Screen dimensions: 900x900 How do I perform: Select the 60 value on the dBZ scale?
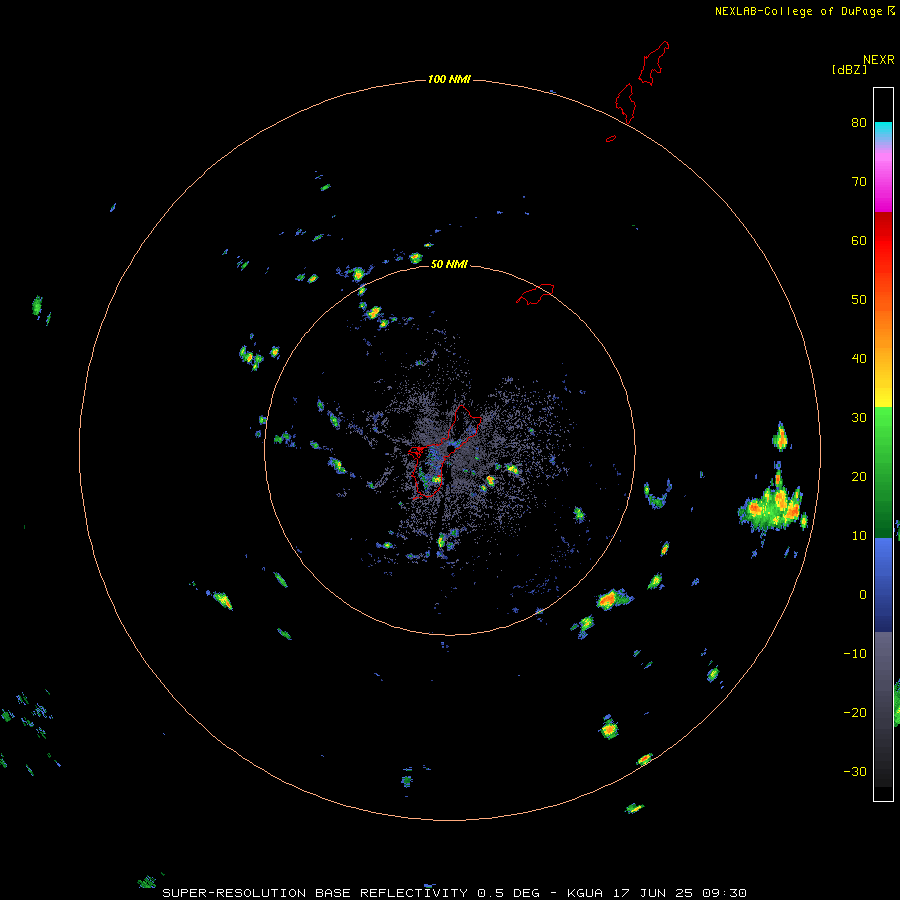859,241
